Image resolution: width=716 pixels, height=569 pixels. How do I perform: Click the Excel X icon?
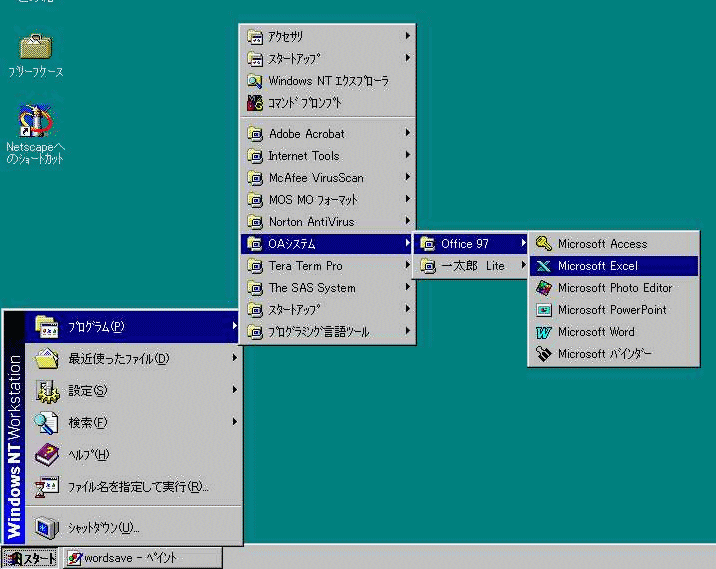(x=543, y=266)
